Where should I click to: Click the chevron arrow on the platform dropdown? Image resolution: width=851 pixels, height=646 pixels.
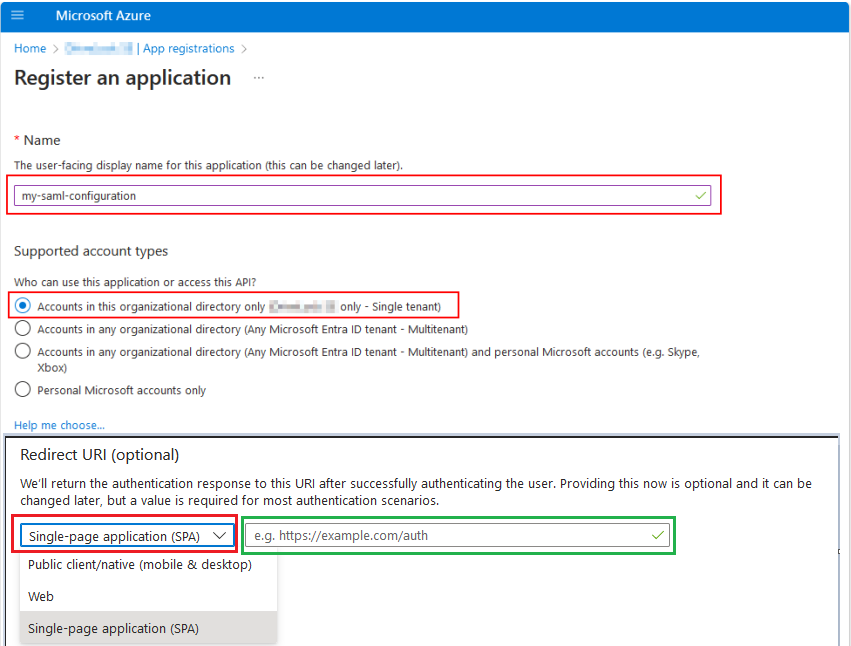pyautogui.click(x=220, y=536)
